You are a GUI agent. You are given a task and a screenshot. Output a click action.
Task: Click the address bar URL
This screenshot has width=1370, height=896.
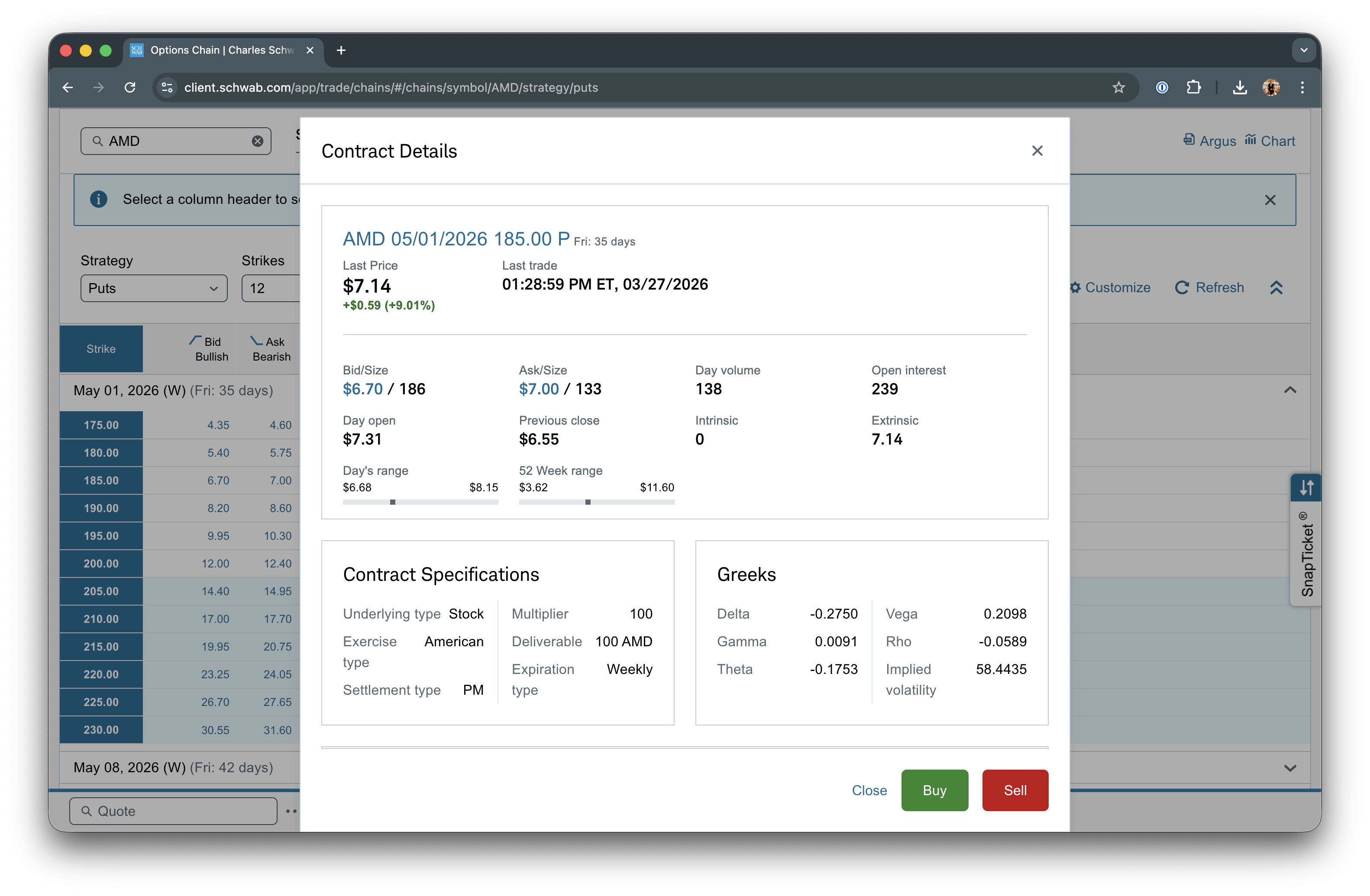(x=391, y=87)
